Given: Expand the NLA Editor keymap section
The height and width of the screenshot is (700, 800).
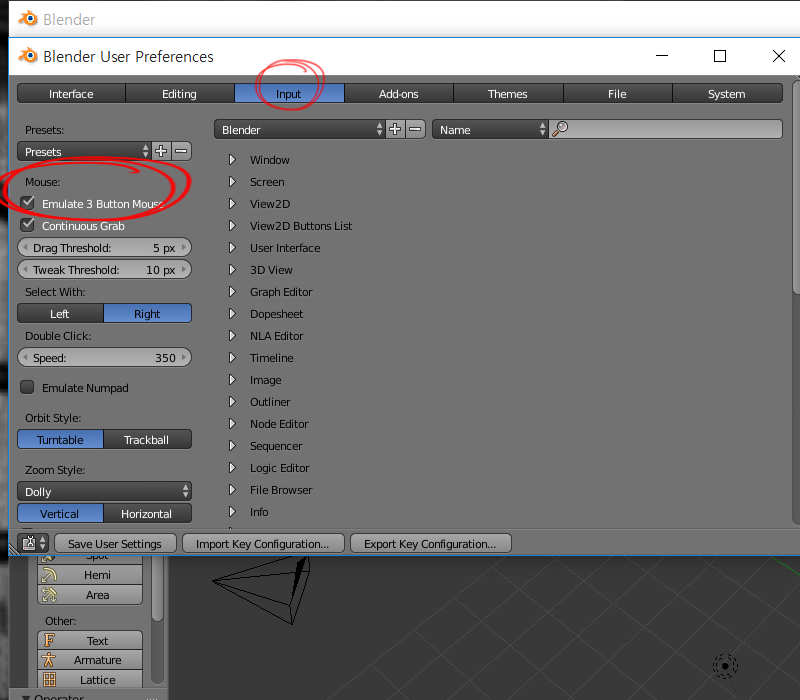Looking at the screenshot, I should (232, 335).
